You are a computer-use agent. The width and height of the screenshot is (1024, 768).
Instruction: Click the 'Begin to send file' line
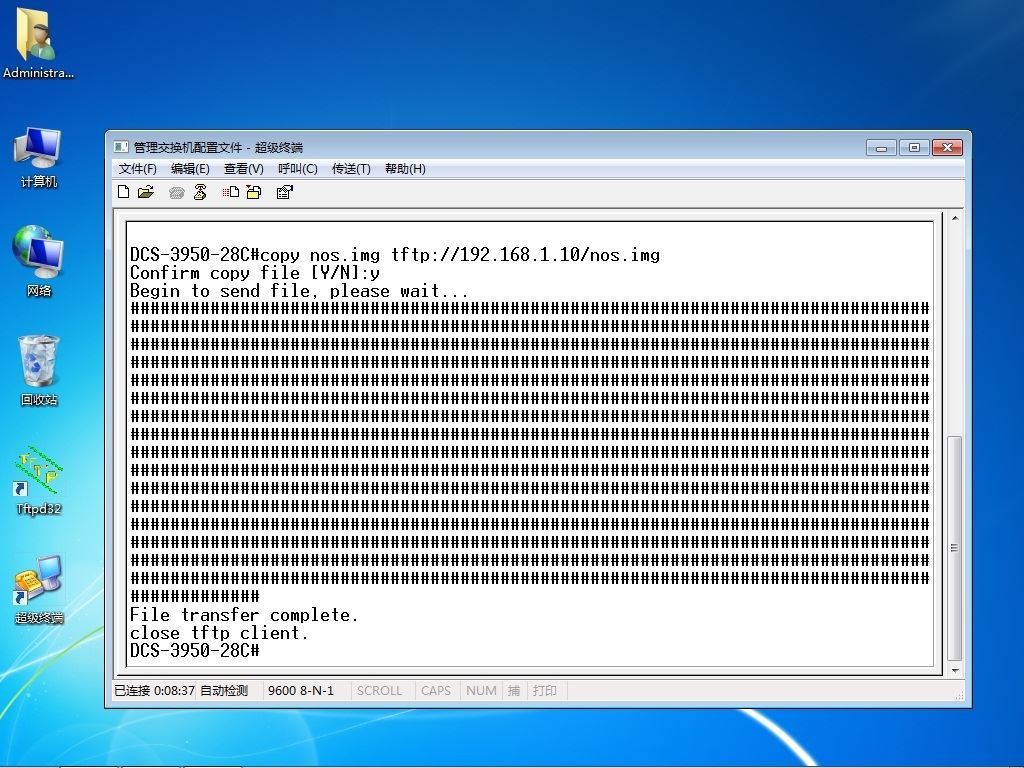click(299, 291)
